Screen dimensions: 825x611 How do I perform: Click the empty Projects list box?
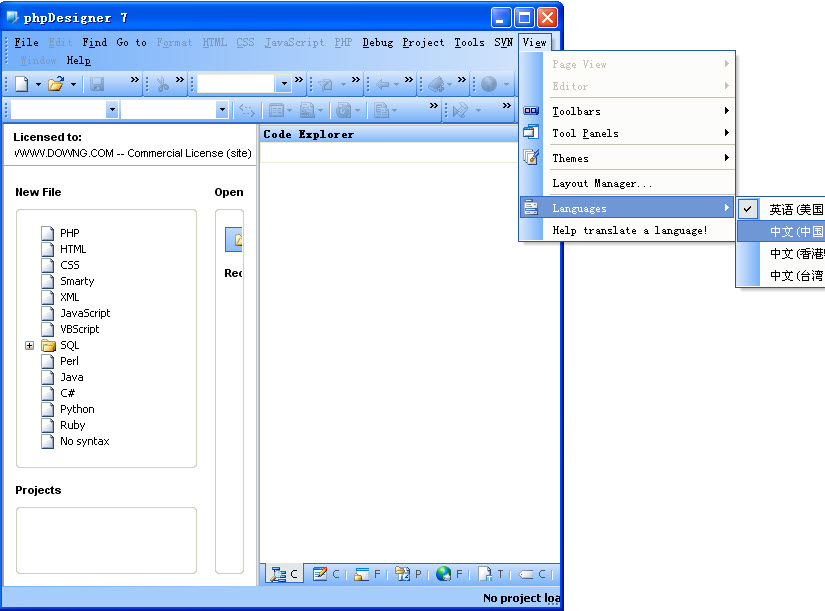106,540
